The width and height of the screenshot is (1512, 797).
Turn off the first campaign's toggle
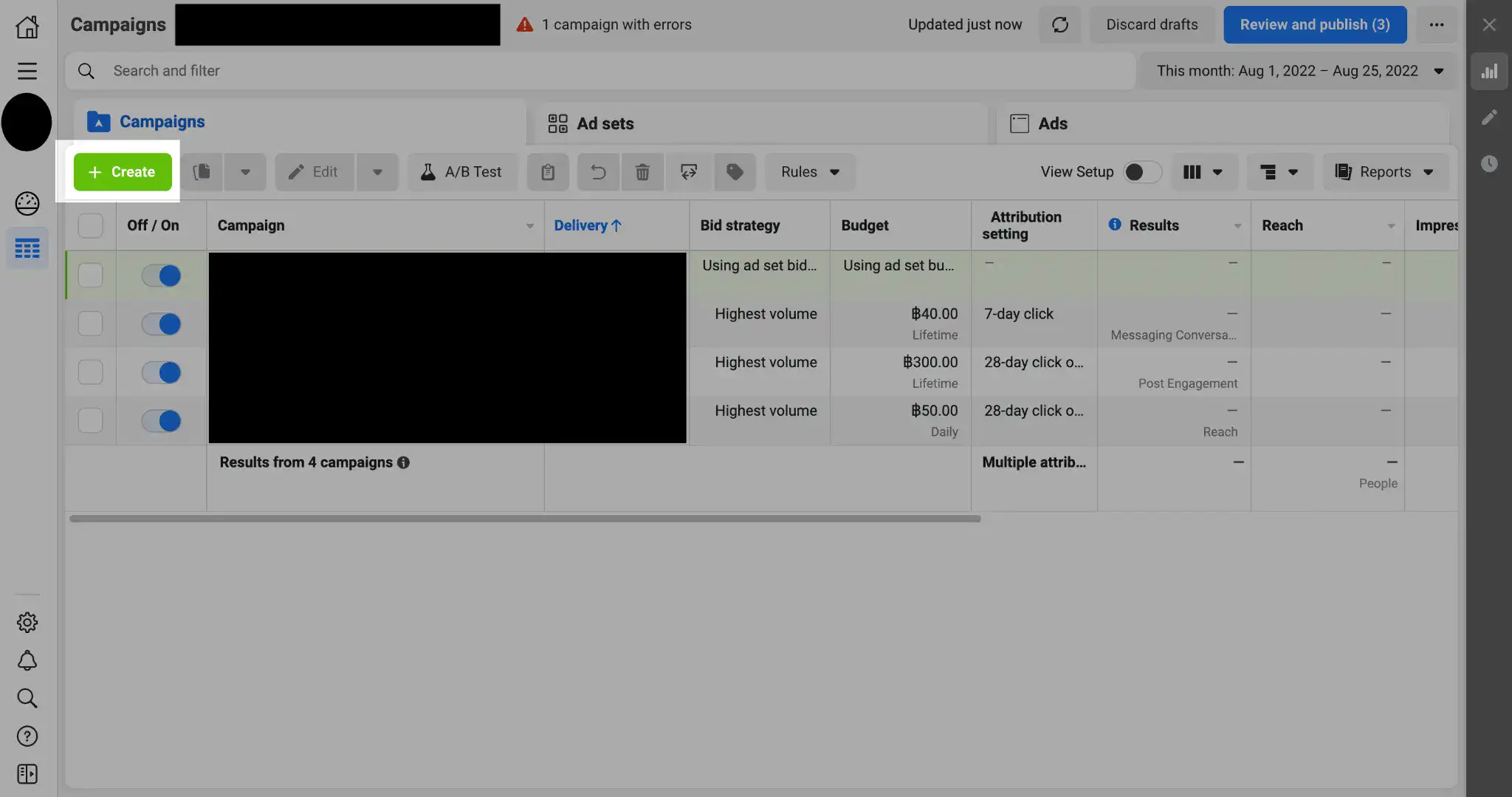(x=161, y=276)
